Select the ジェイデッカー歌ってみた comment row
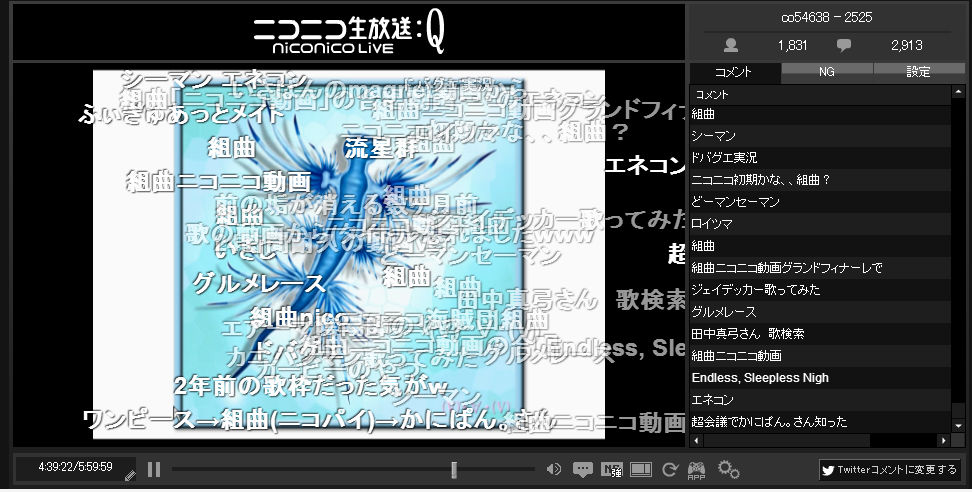972x492 pixels. tap(820, 290)
